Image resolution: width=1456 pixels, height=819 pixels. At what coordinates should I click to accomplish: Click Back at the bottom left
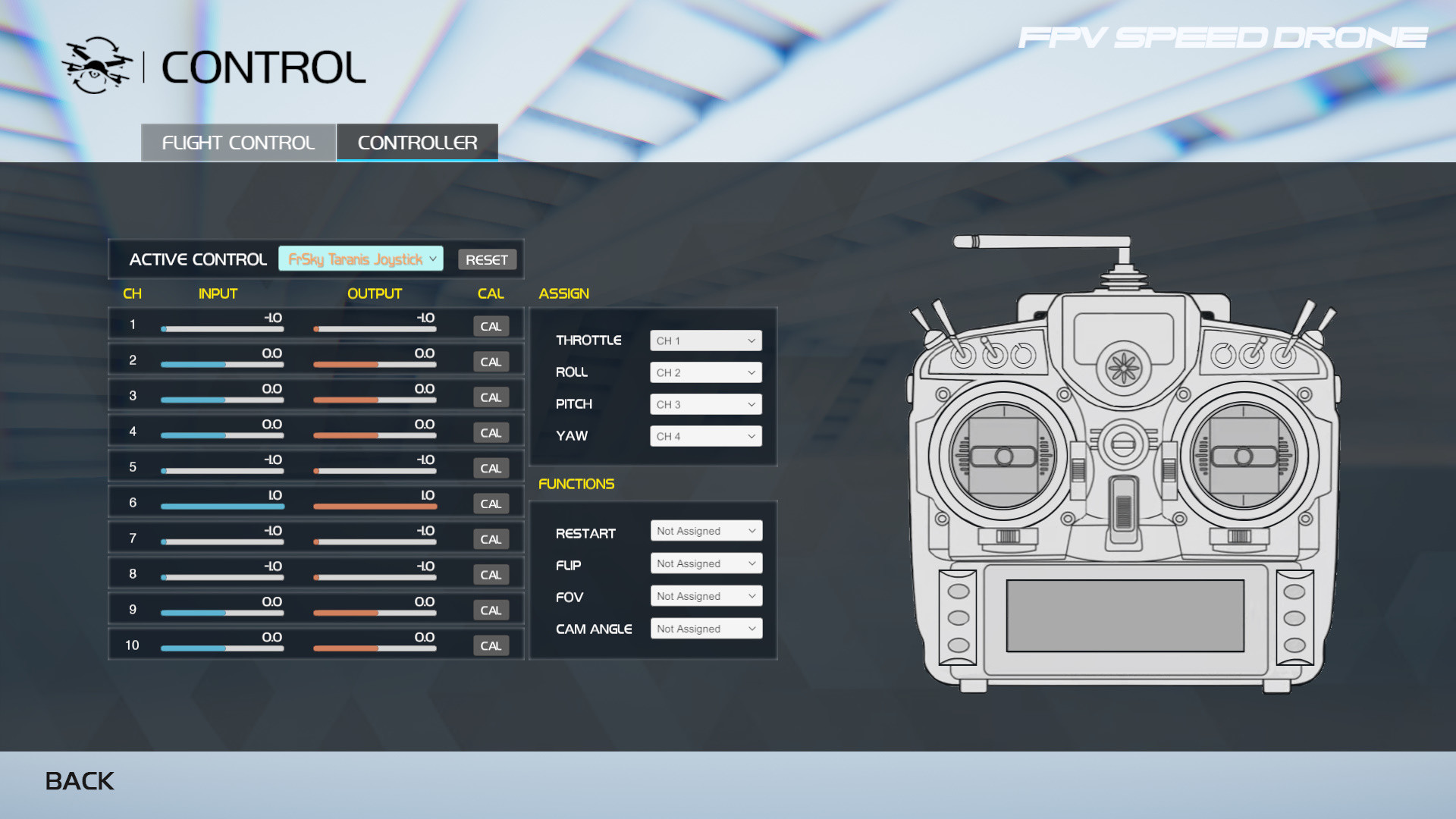[80, 781]
